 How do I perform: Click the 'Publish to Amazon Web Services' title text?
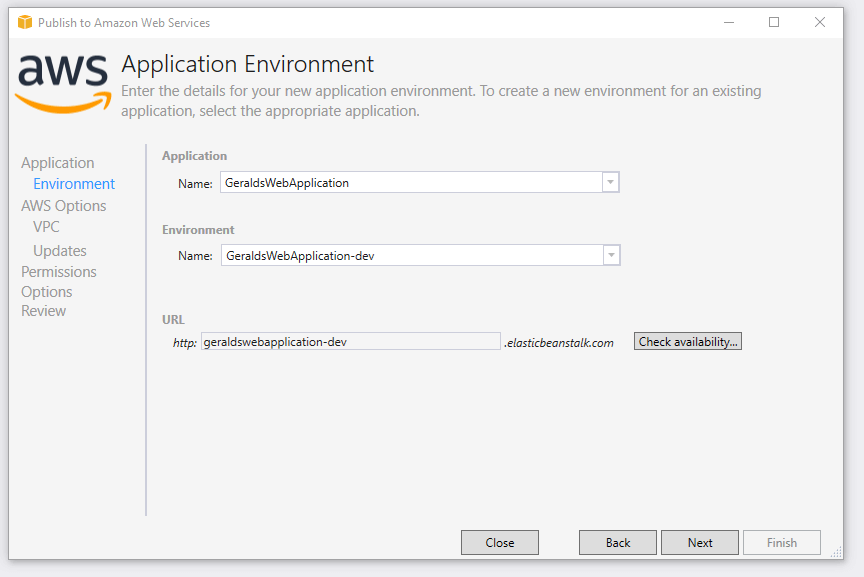[x=124, y=23]
